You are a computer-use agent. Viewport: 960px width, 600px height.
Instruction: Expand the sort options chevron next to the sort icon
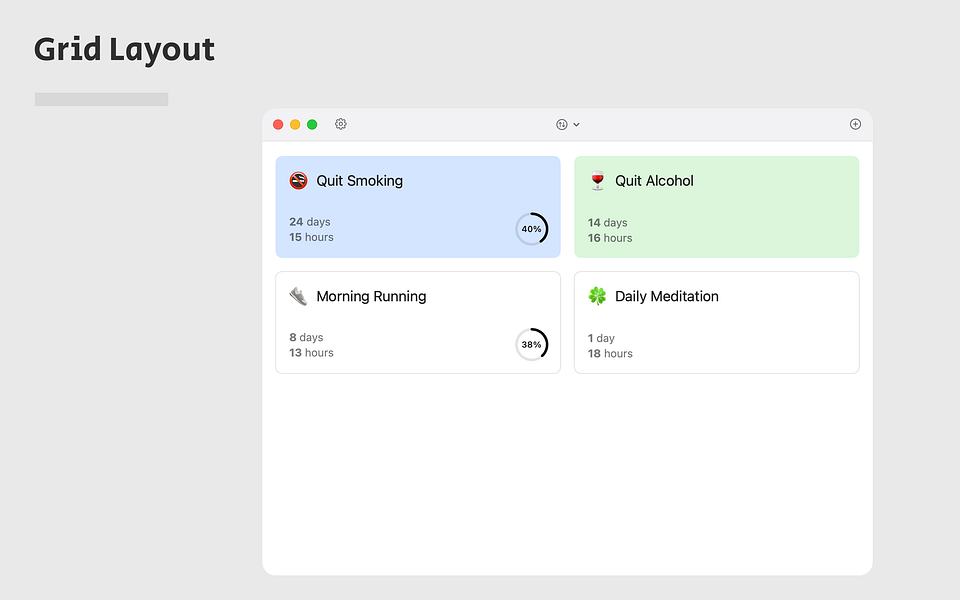(x=575, y=125)
